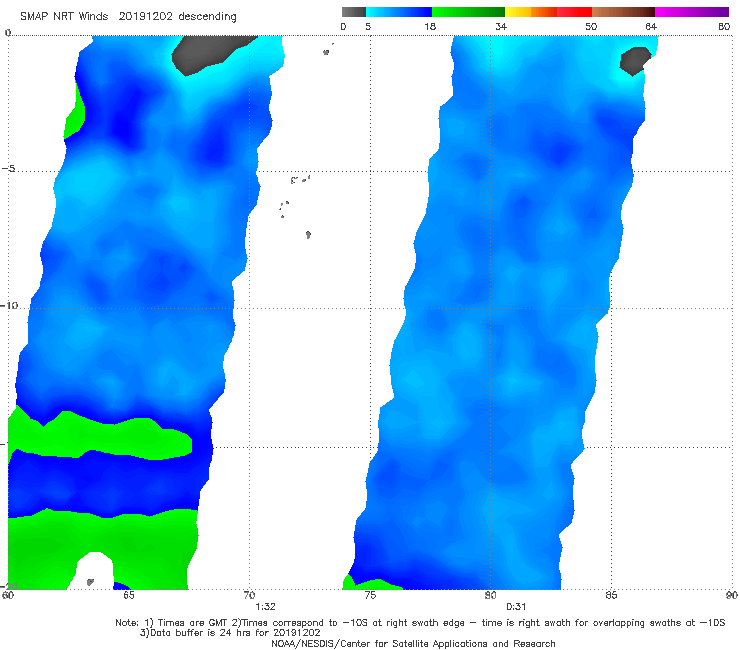
Task: Click the island marker near 72E, 7S
Action: [x=308, y=234]
